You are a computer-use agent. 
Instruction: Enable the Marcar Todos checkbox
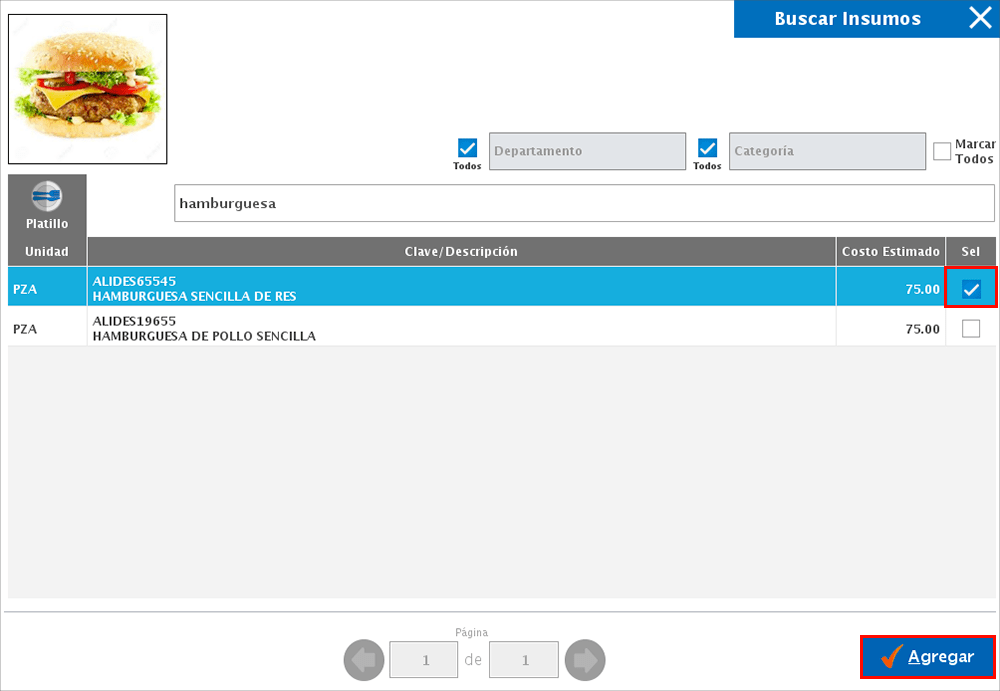click(941, 150)
